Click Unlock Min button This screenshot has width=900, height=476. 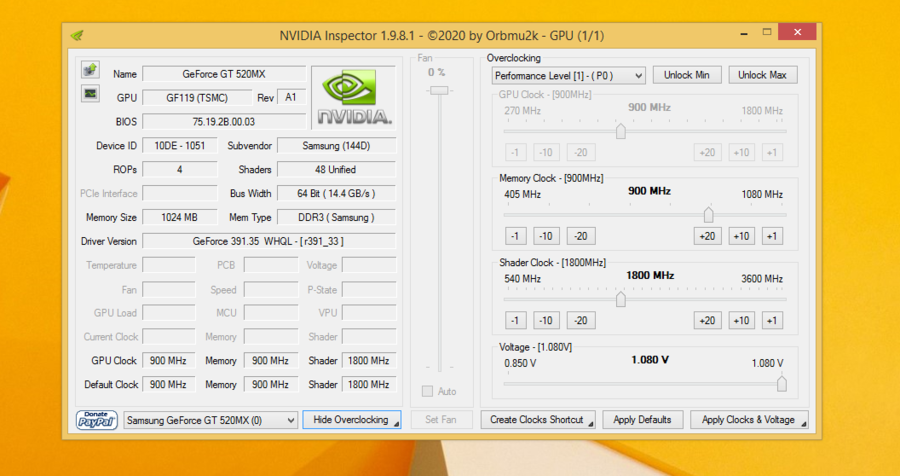686,75
